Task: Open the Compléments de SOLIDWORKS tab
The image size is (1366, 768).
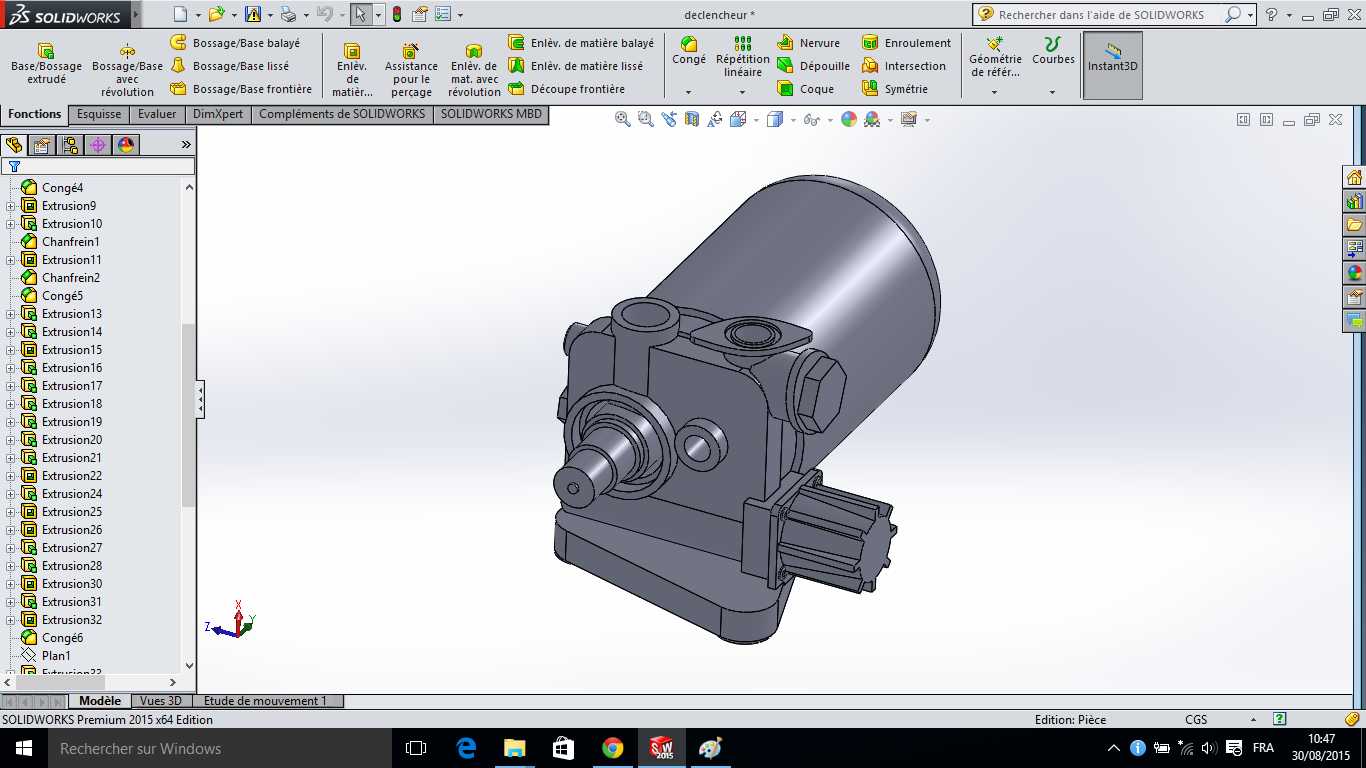Action: click(x=342, y=114)
